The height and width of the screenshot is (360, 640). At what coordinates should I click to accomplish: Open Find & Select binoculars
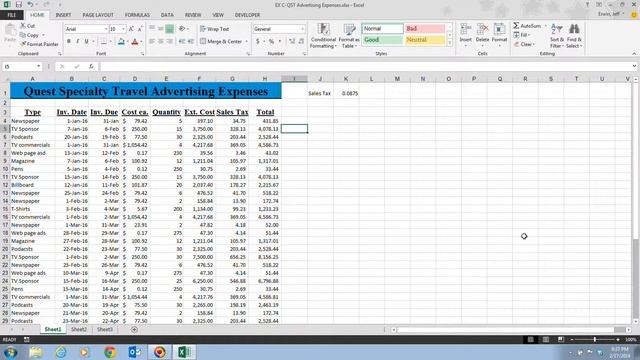[x=574, y=36]
